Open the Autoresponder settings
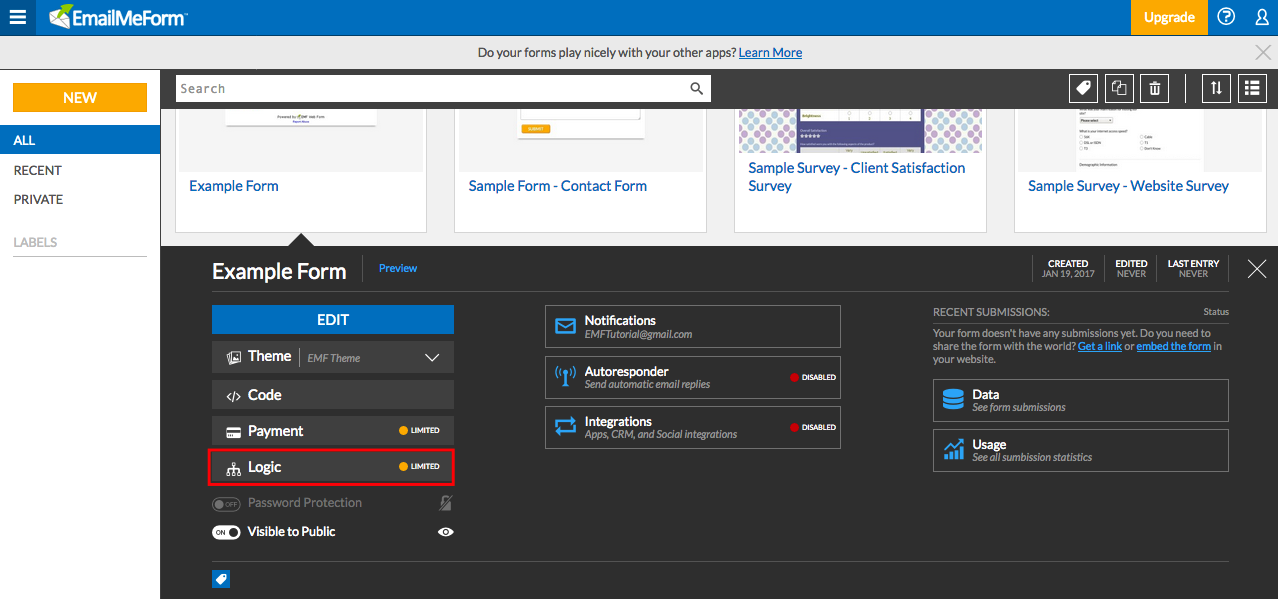The height and width of the screenshot is (599, 1278). (692, 377)
